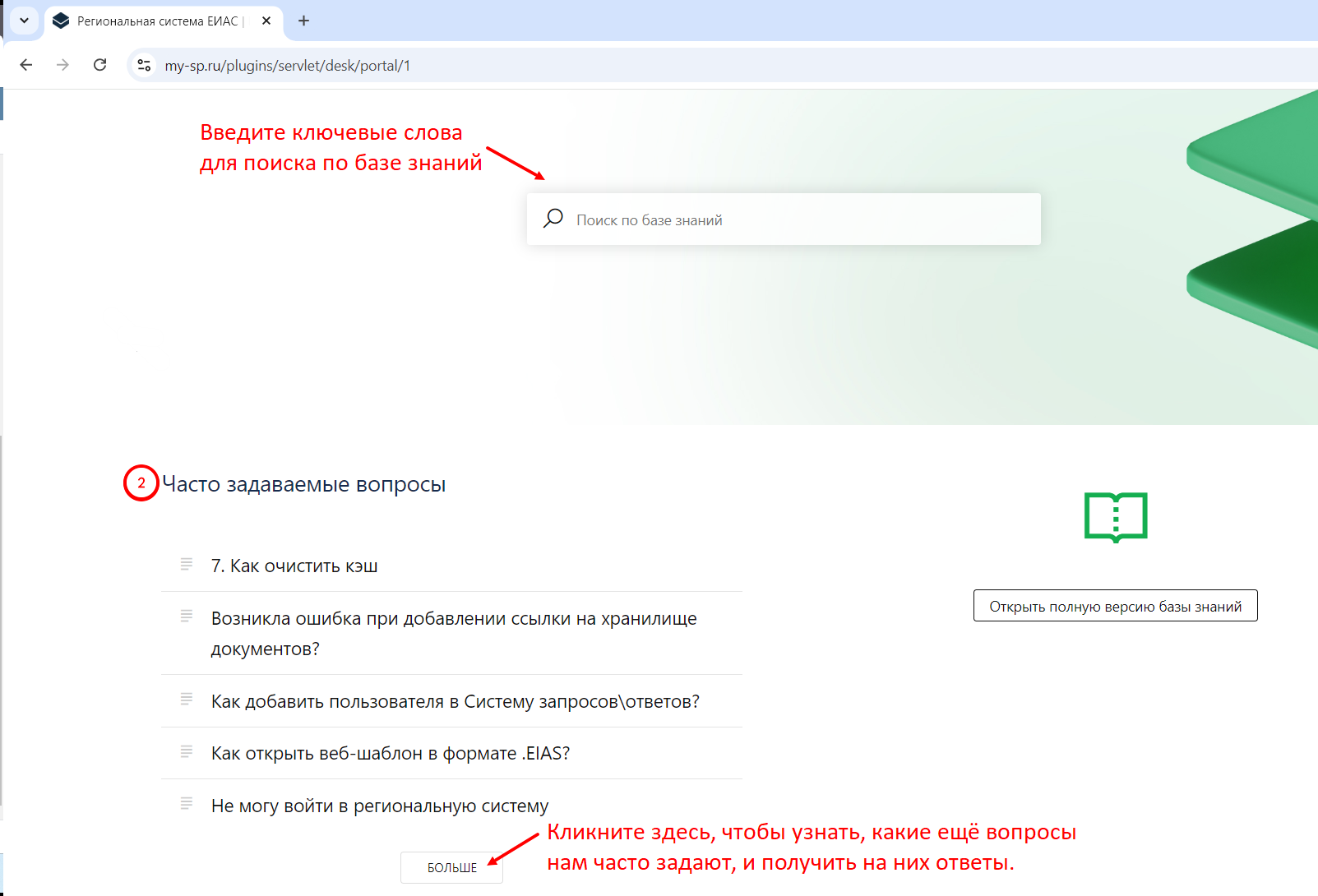
Task: Click the Часто задаваемые вопросы heading
Action: tap(304, 484)
